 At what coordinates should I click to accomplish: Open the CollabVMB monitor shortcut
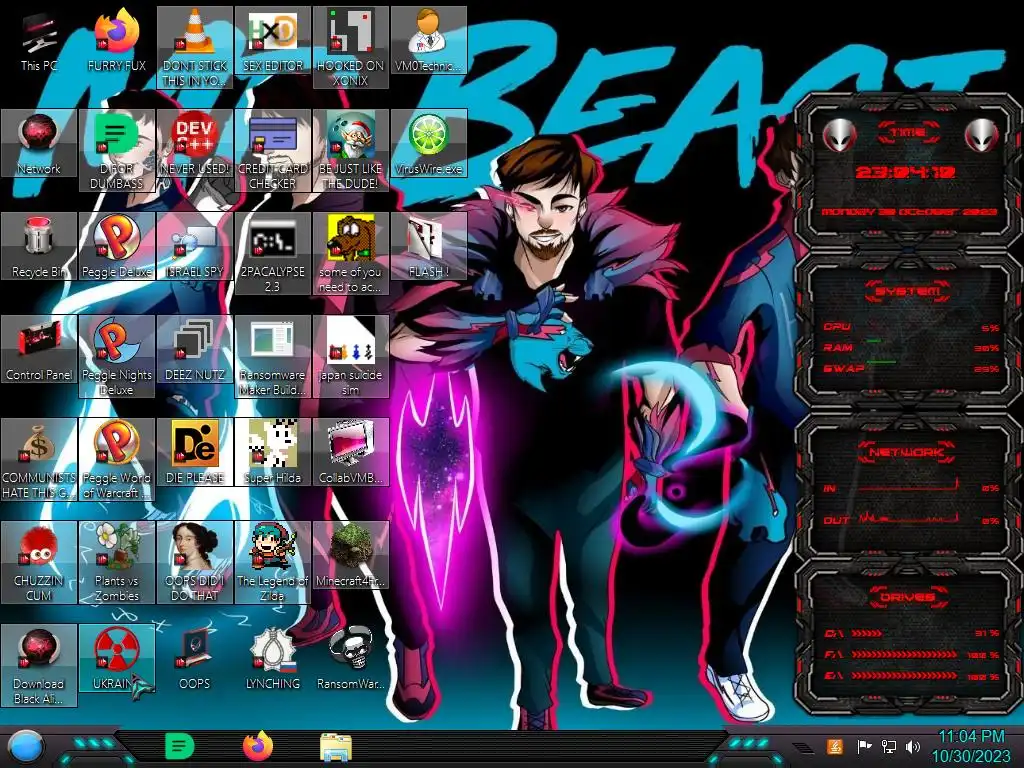click(x=351, y=453)
